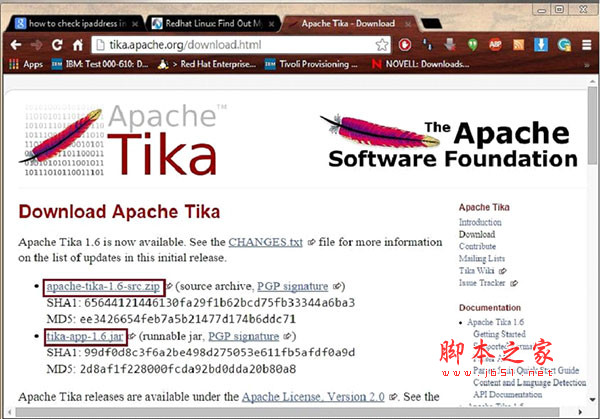Screen dimensions: 600x419
Task: Open Getting Started in Documentation
Action: click(499, 334)
